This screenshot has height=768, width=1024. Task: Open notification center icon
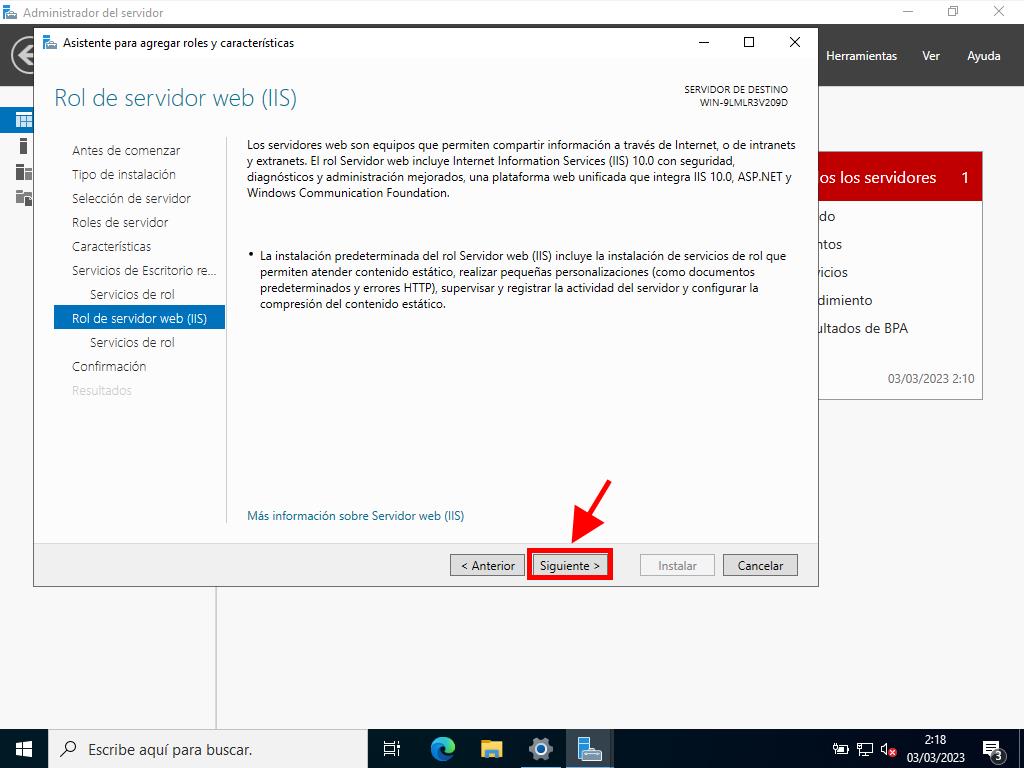pos(992,748)
